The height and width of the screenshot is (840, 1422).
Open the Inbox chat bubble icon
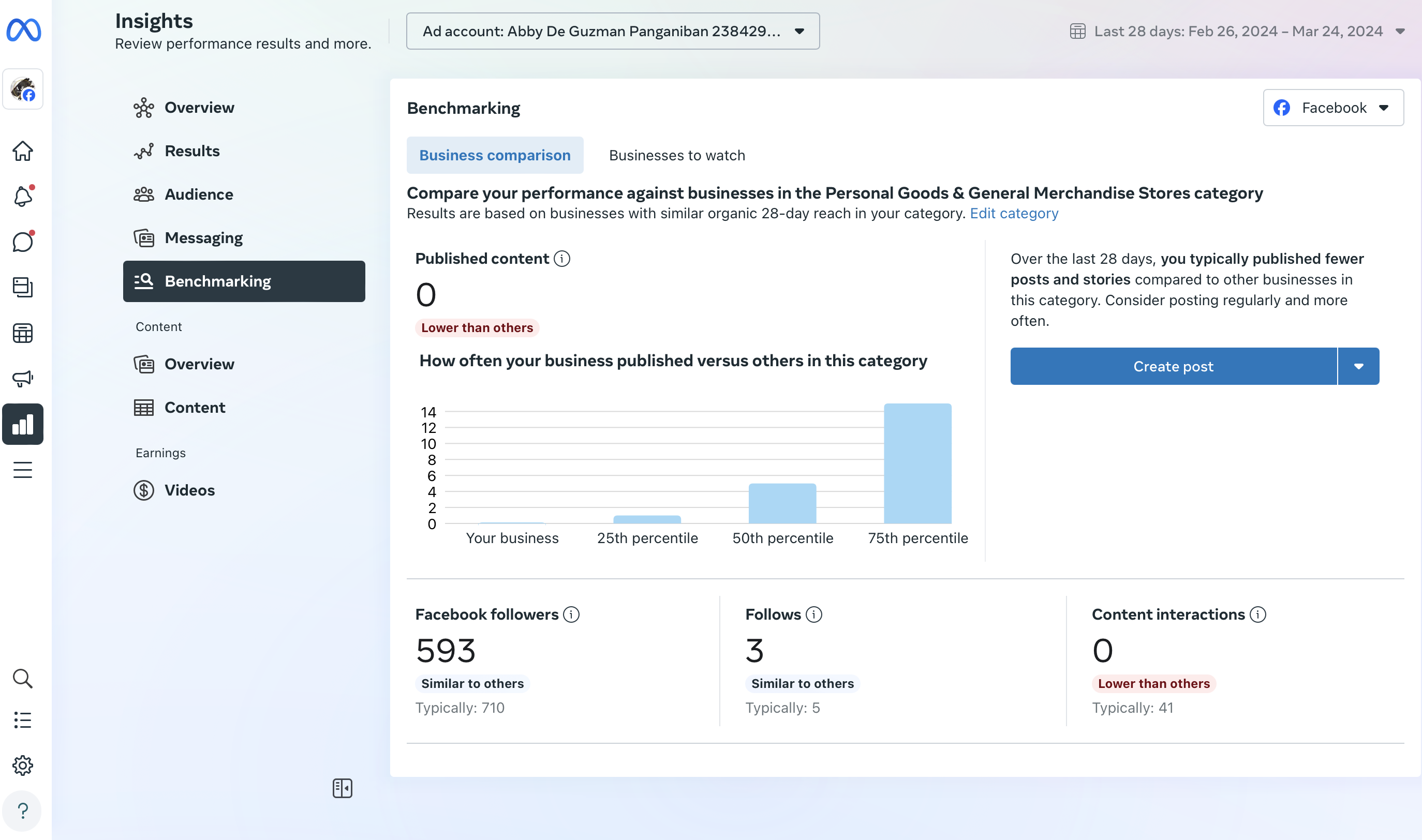23,242
